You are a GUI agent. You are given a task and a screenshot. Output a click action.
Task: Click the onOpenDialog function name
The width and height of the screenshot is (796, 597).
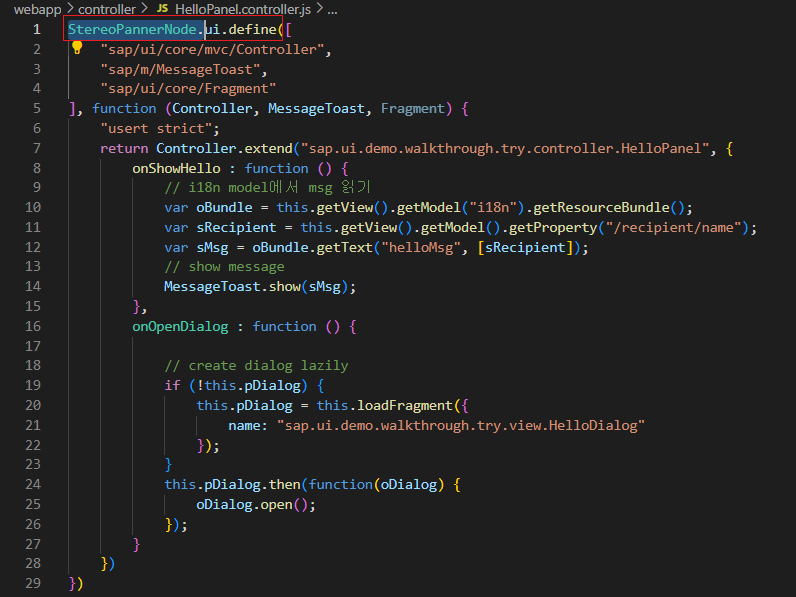pos(180,326)
